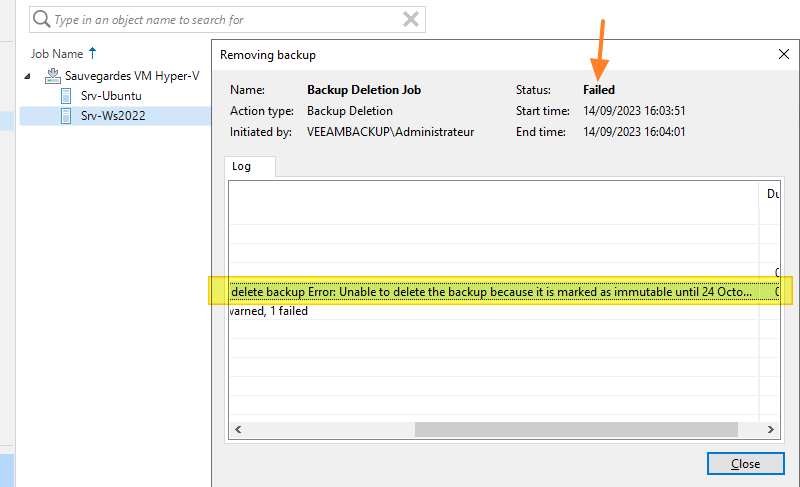Select Sauvegardes VM Hyper-V job

click(132, 76)
